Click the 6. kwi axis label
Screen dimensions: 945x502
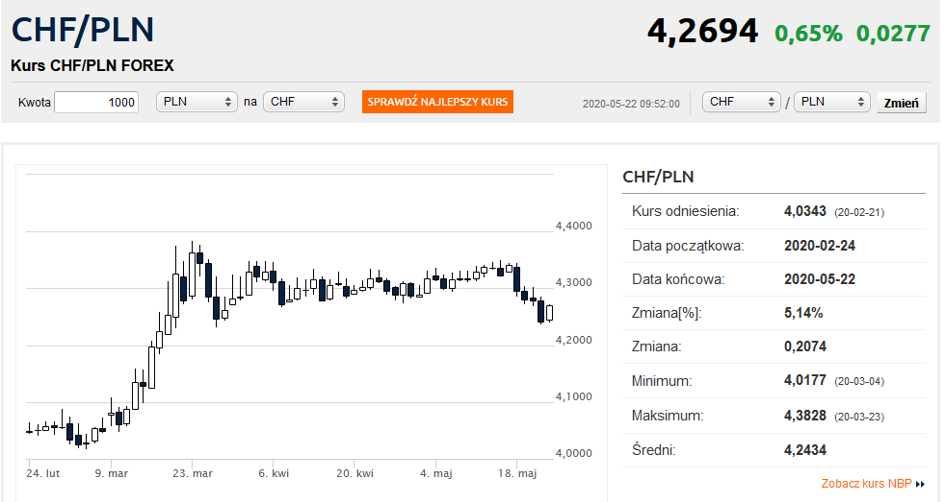274,474
